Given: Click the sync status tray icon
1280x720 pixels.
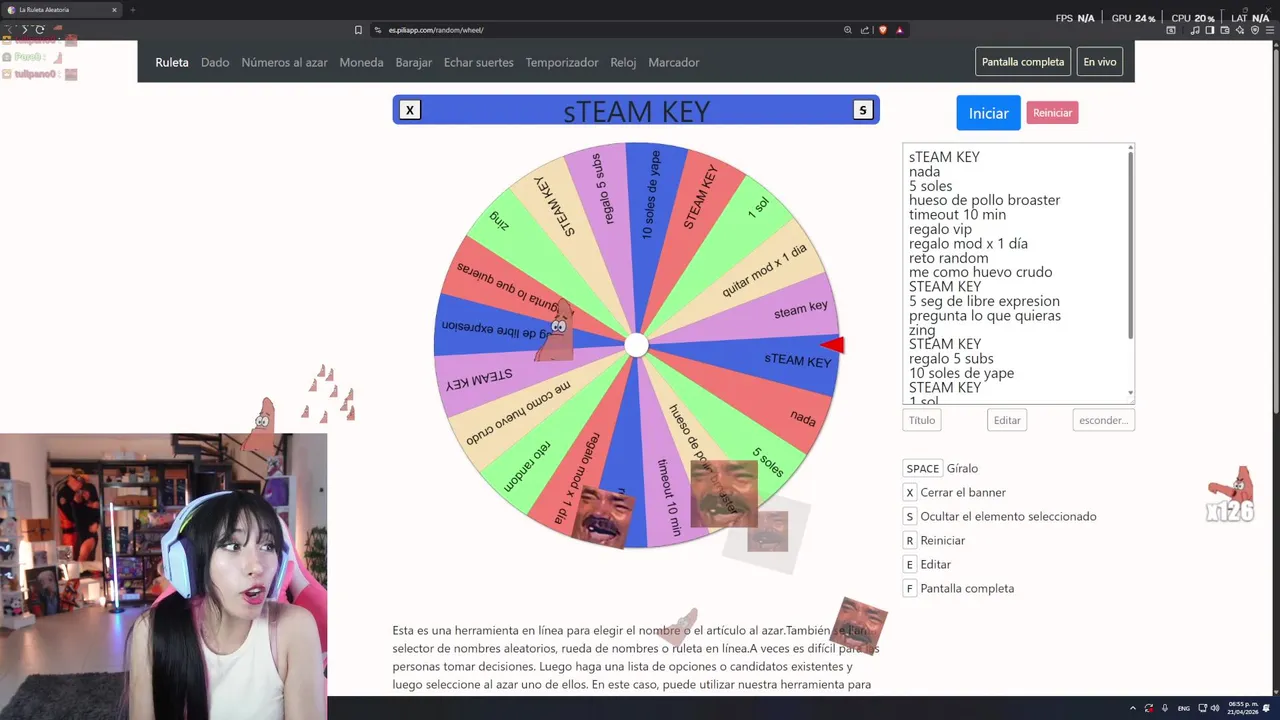Looking at the screenshot, I should 1149,708.
